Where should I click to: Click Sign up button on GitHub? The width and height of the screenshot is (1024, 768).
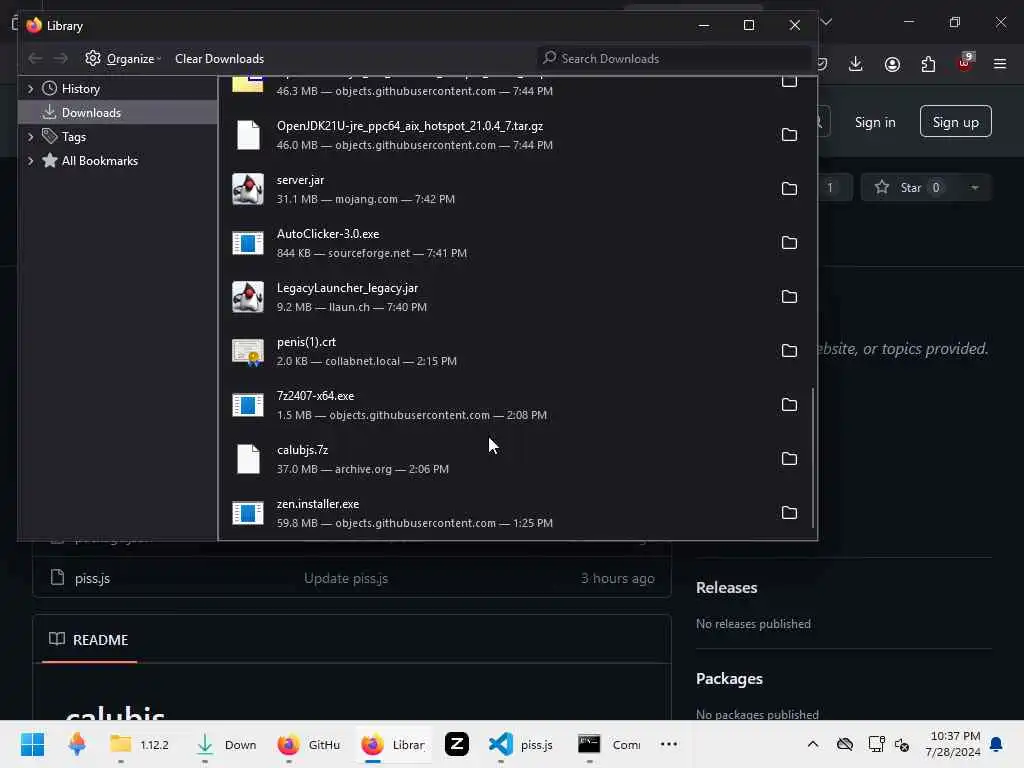point(955,121)
